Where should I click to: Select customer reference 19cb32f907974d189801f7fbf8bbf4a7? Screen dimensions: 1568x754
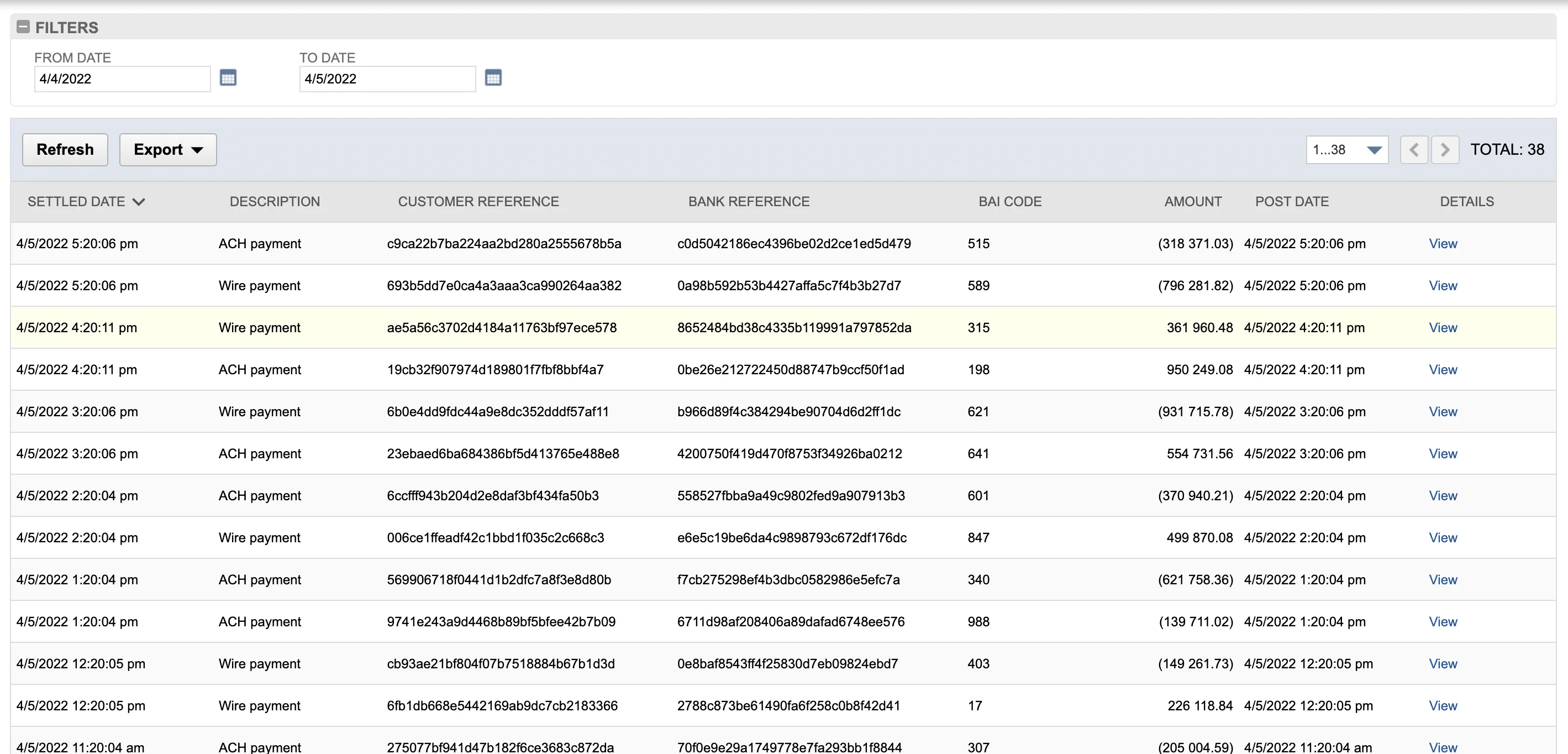pyautogui.click(x=495, y=370)
